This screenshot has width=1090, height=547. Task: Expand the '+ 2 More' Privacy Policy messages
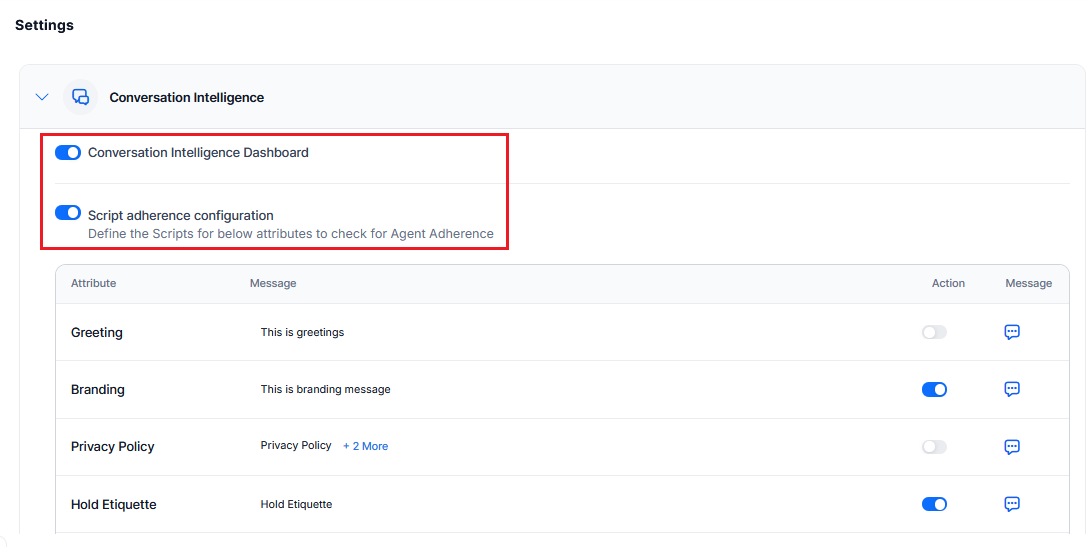tap(365, 446)
